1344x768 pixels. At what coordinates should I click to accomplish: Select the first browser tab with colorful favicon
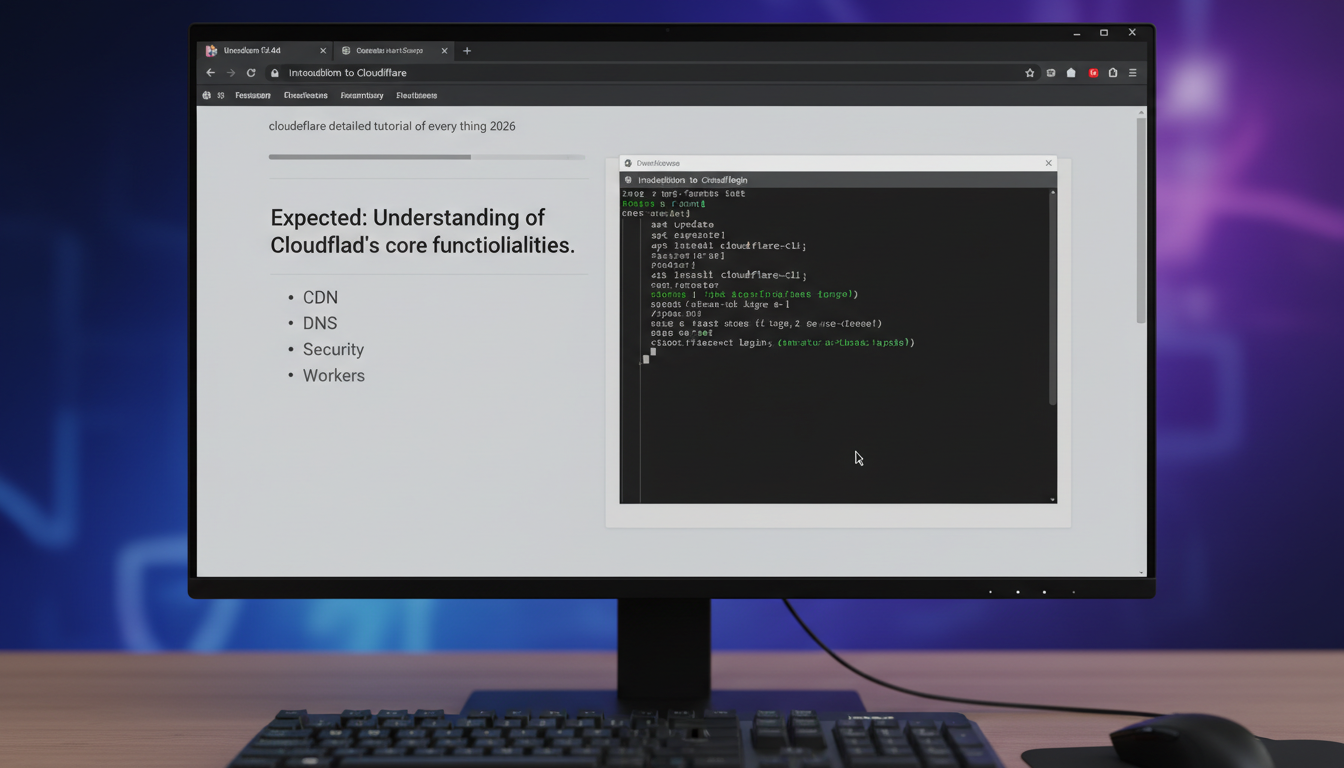[x=265, y=51]
